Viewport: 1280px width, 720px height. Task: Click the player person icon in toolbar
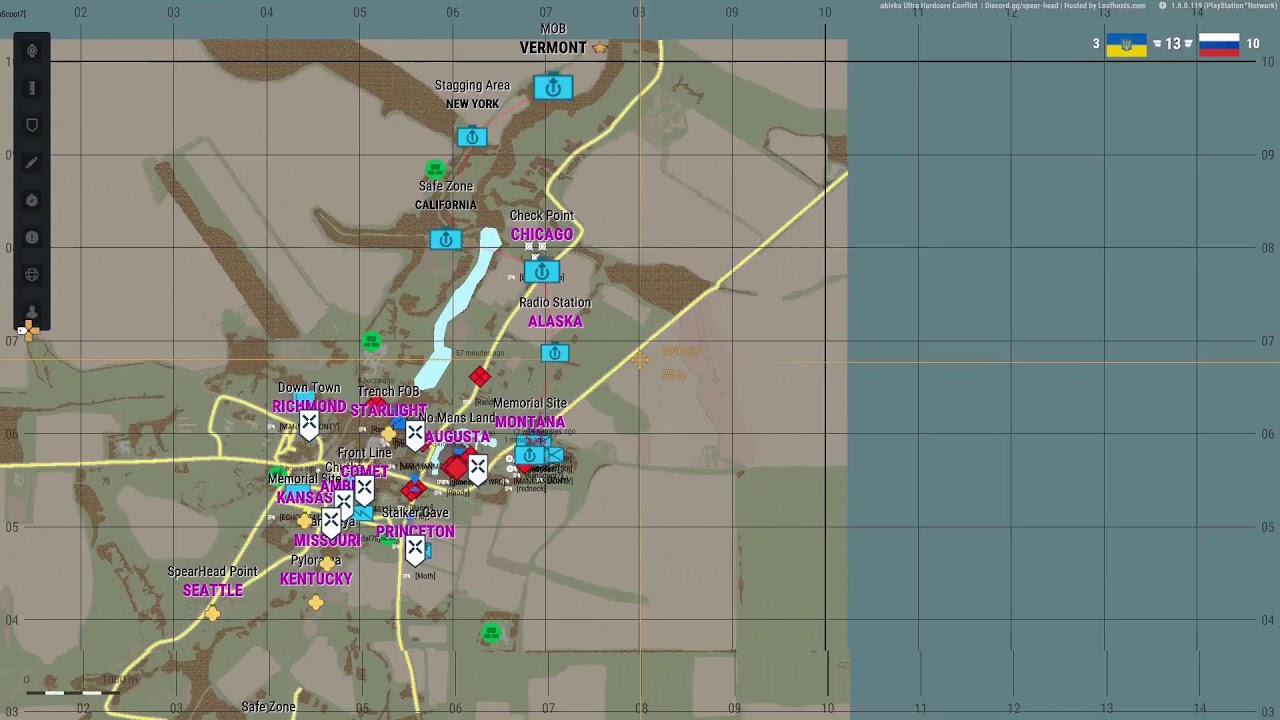32,312
